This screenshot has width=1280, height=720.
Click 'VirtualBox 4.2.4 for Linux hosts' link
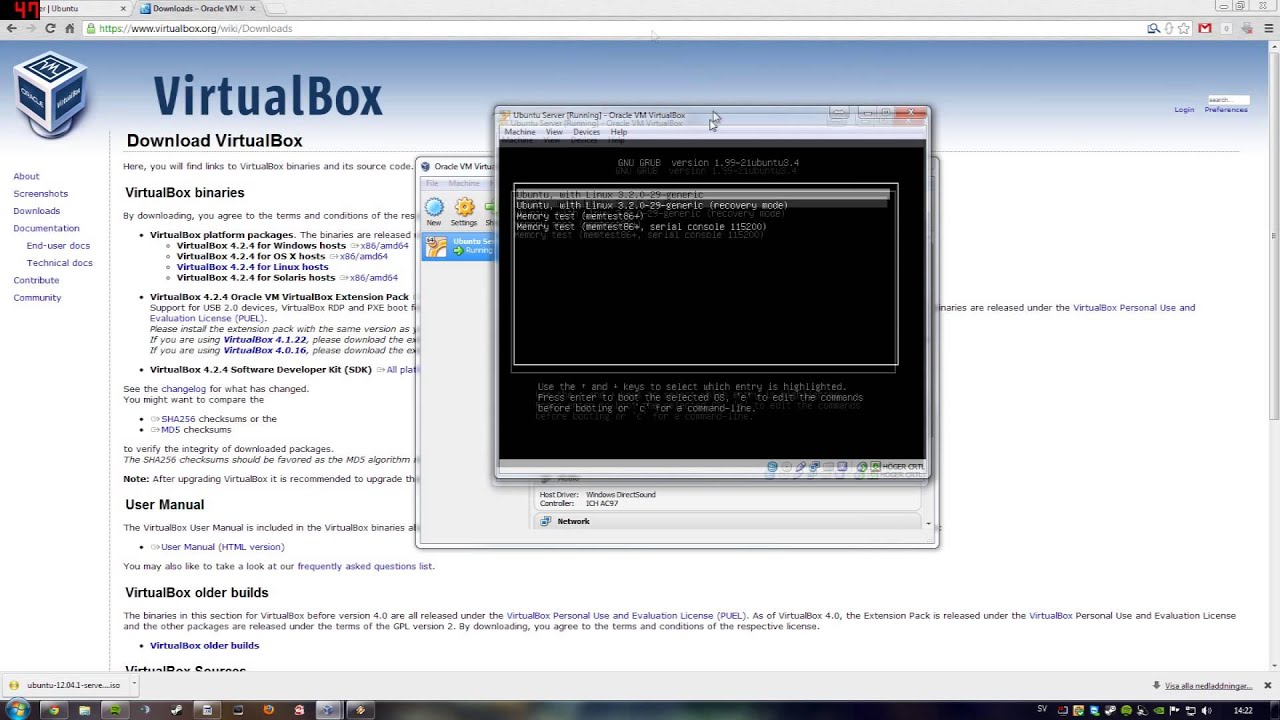tap(252, 267)
